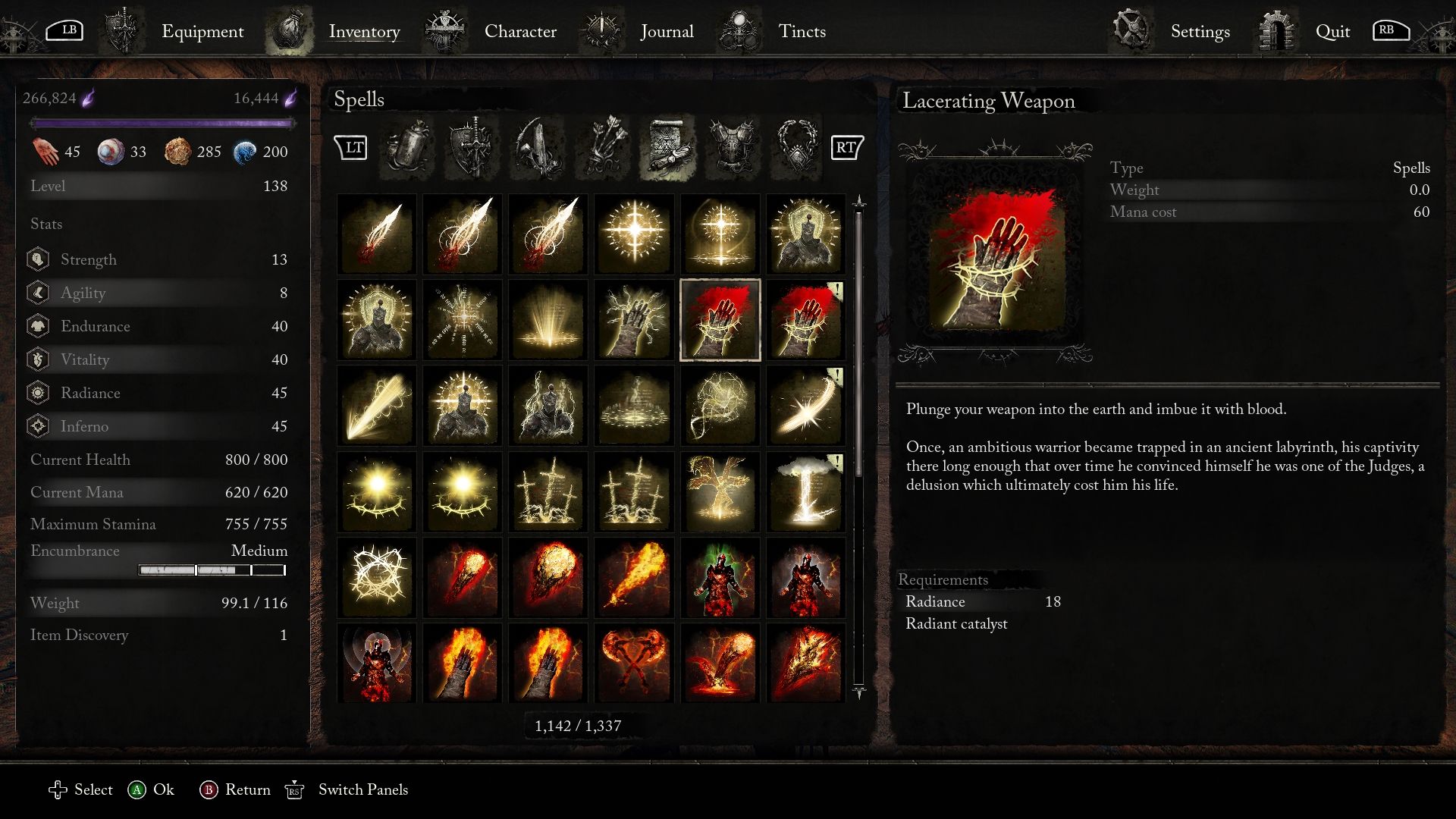Click the Encumbrance meter bar
The height and width of the screenshot is (819, 1456).
pyautogui.click(x=212, y=570)
